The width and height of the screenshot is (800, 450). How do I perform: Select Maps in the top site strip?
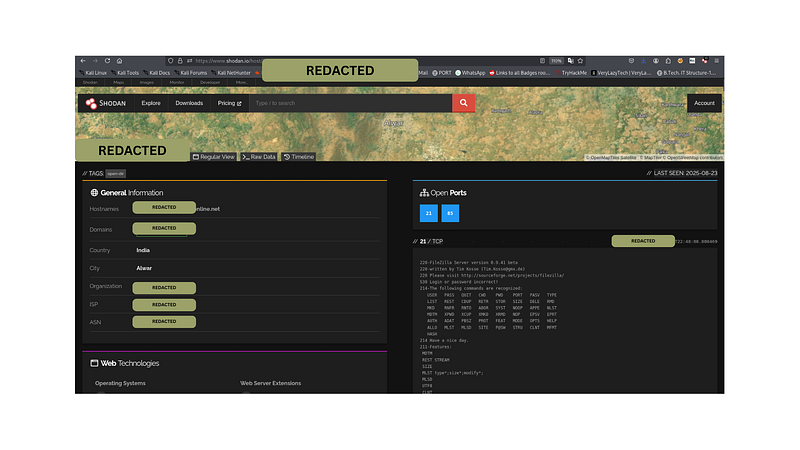118,82
